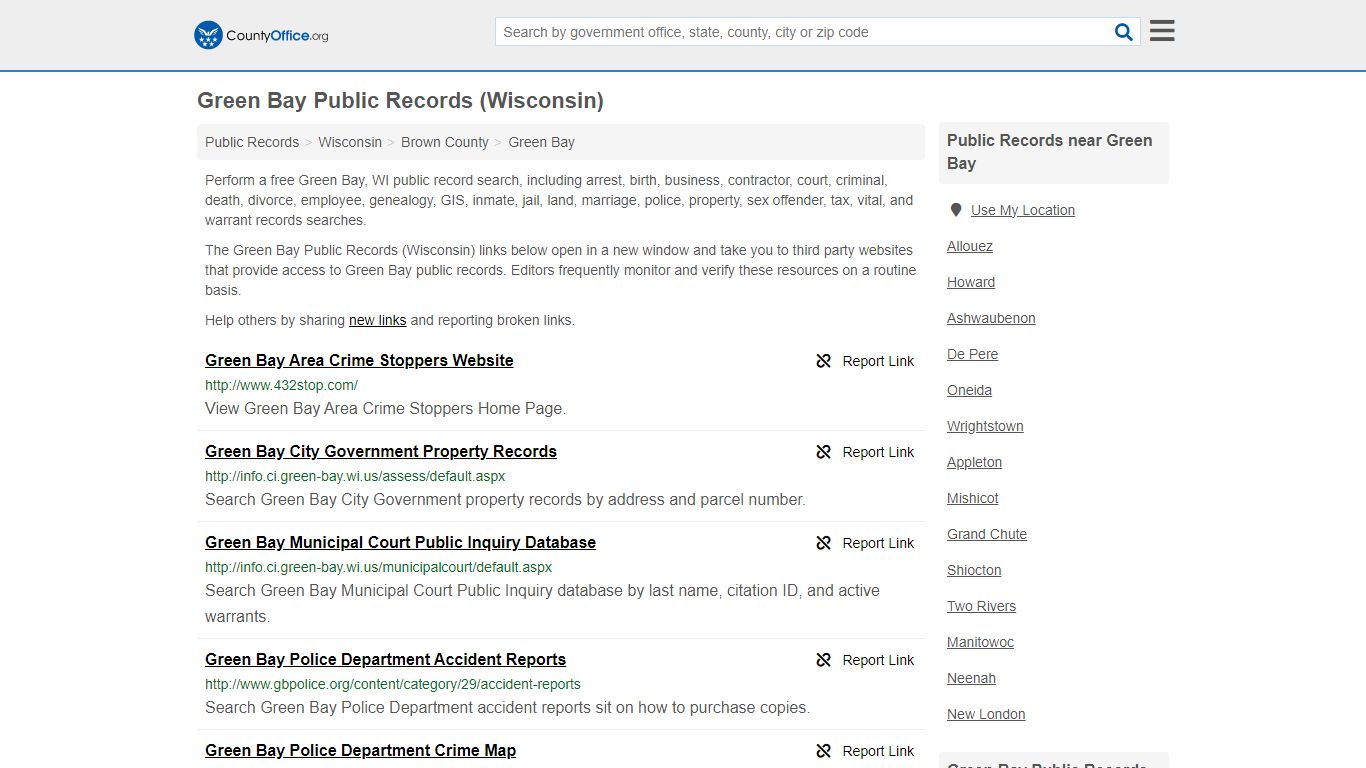Open Oneida public records
Screen dimensions: 1366x768
point(969,390)
